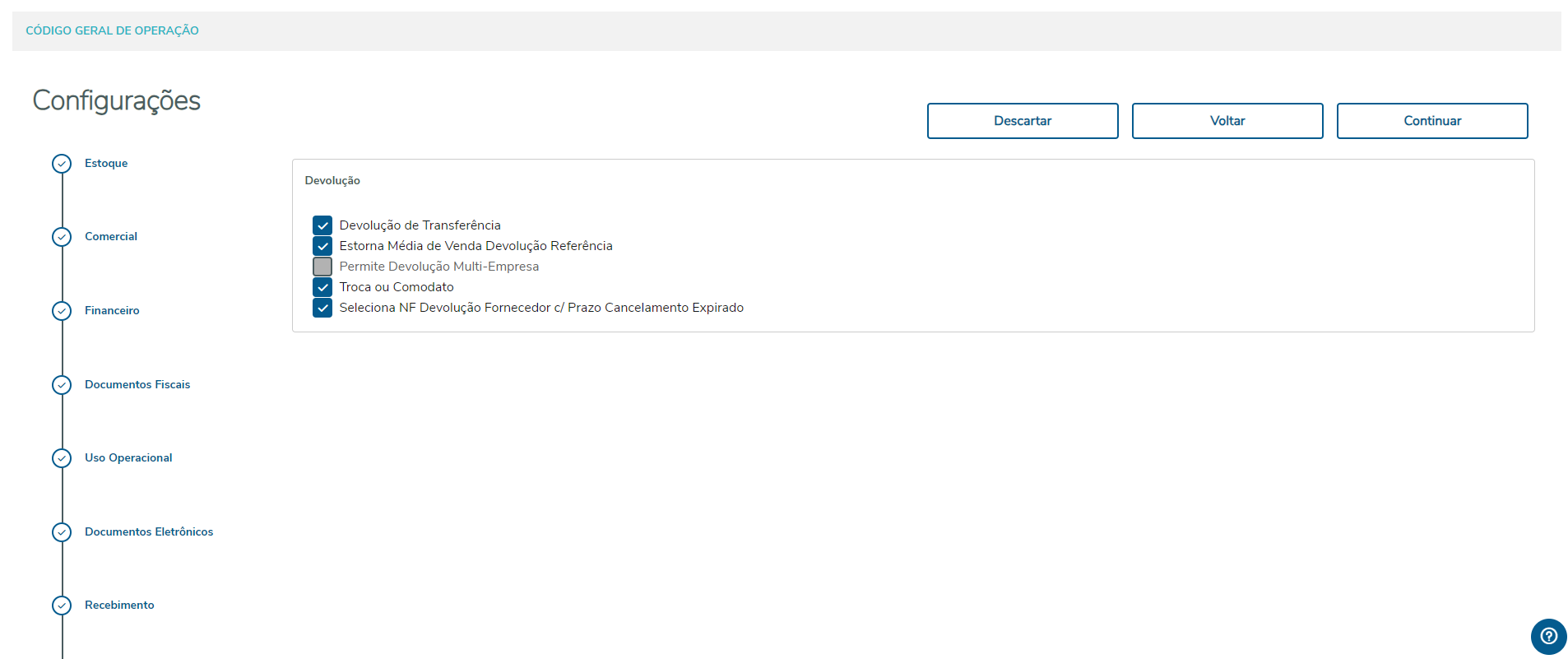The width and height of the screenshot is (1568, 659).
Task: Toggle Seleciona NF Devolução Fornecedor checkbox
Action: pyautogui.click(x=322, y=308)
